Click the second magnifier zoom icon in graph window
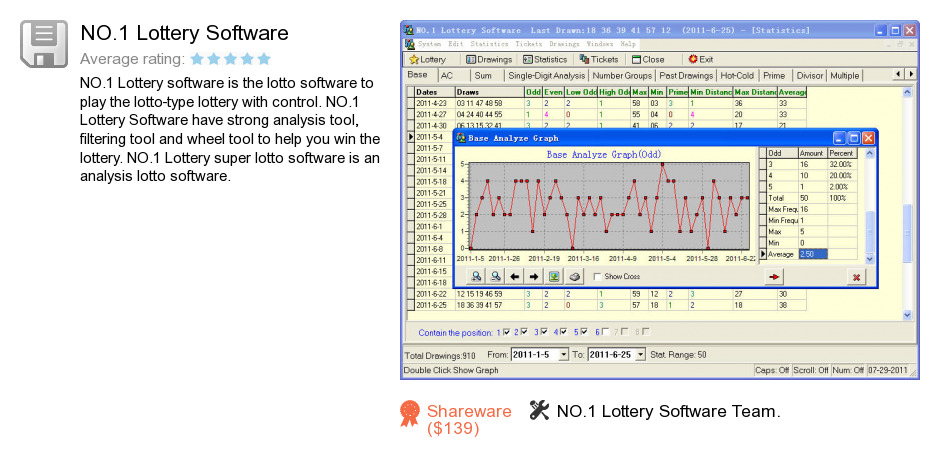 (495, 276)
